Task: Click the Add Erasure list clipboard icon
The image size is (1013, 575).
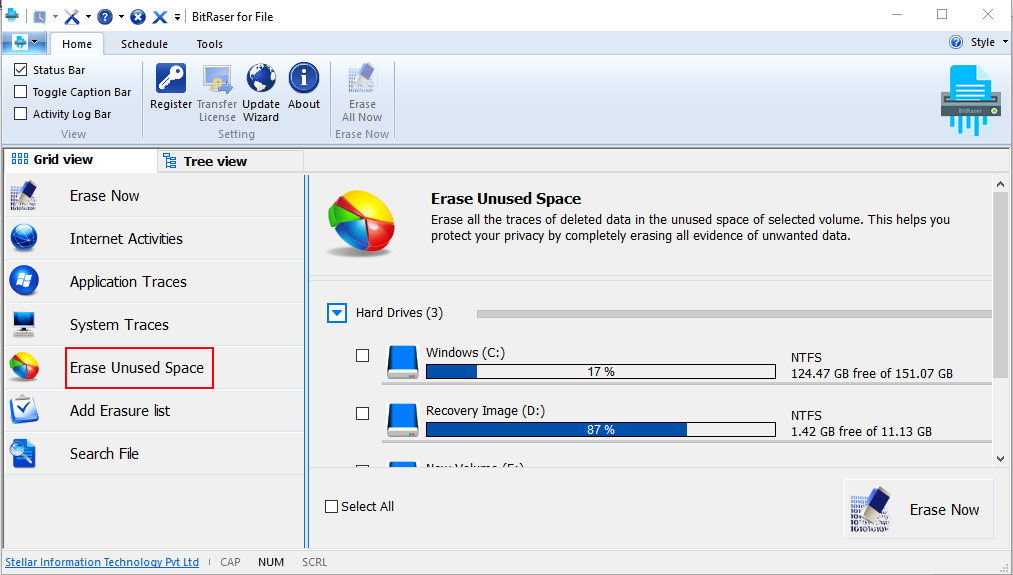Action: (24, 410)
